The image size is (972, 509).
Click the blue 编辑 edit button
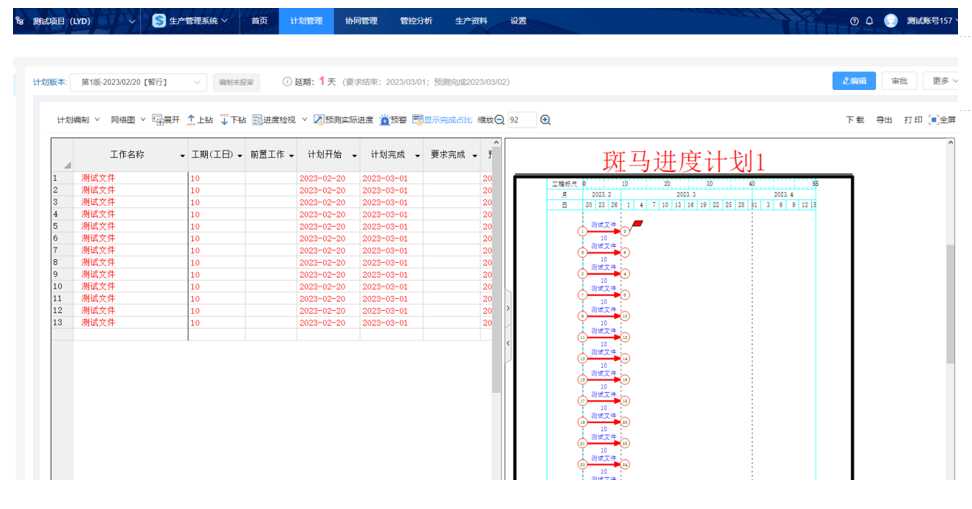point(854,81)
